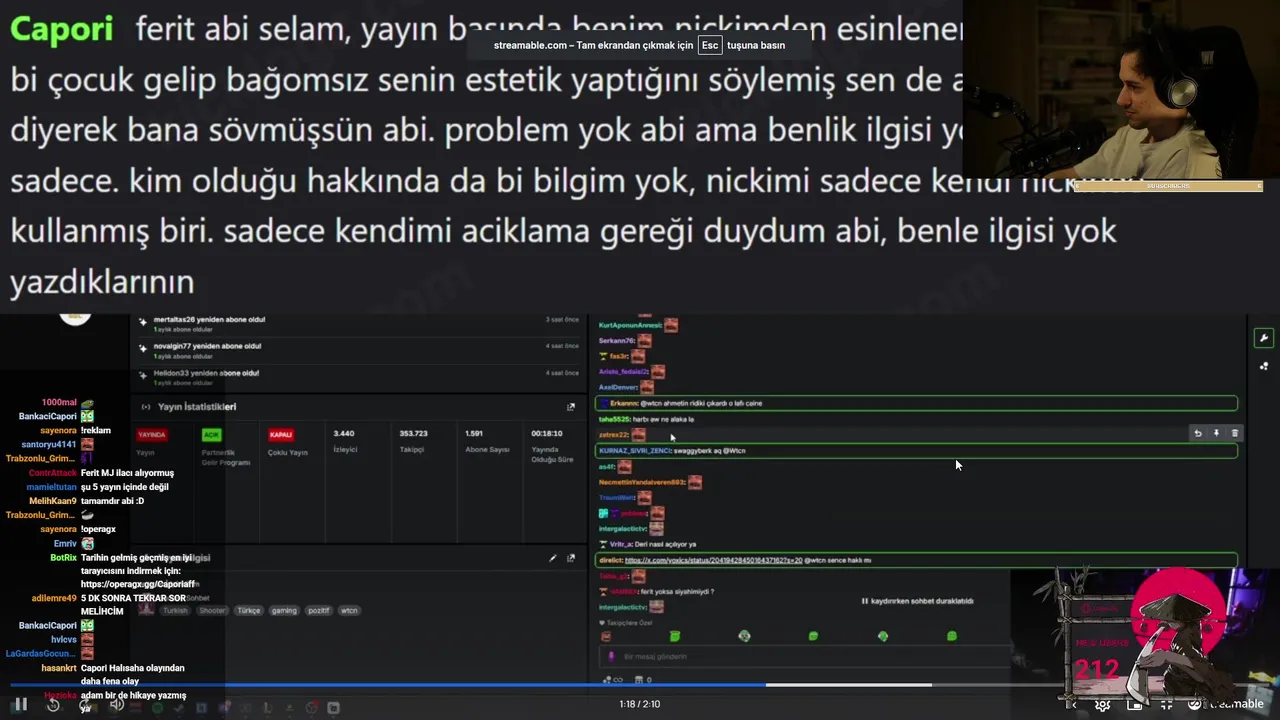Click the video progress bar
Viewport: 1280px width, 720px height.
[640, 685]
